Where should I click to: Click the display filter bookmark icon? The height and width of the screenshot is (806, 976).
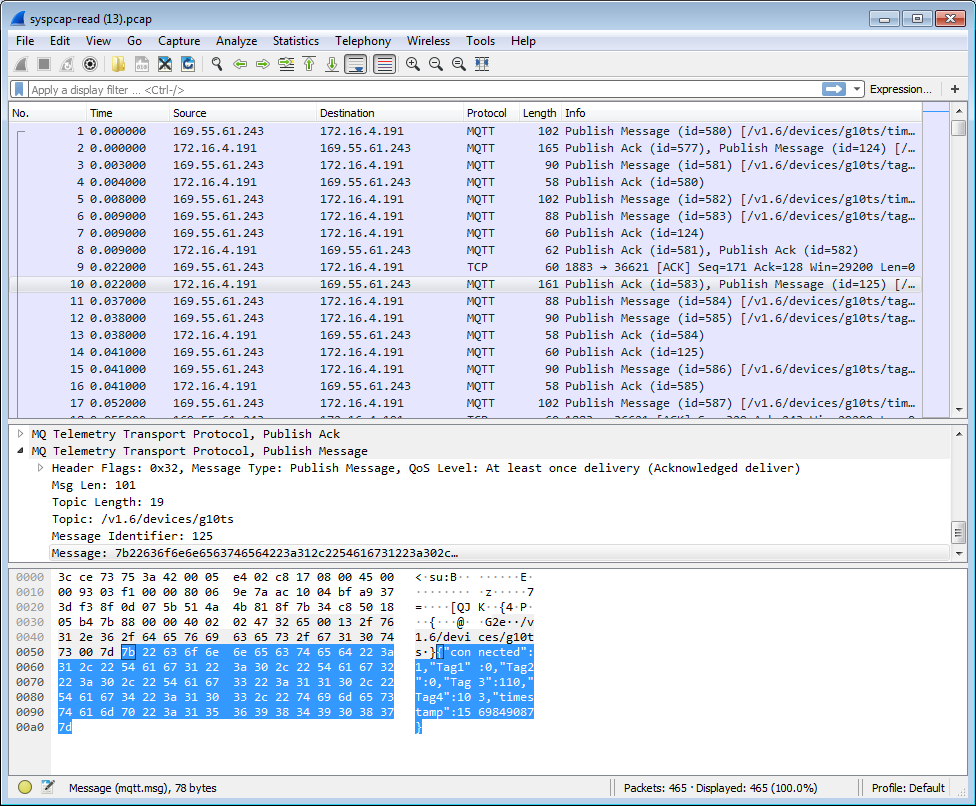pos(19,90)
